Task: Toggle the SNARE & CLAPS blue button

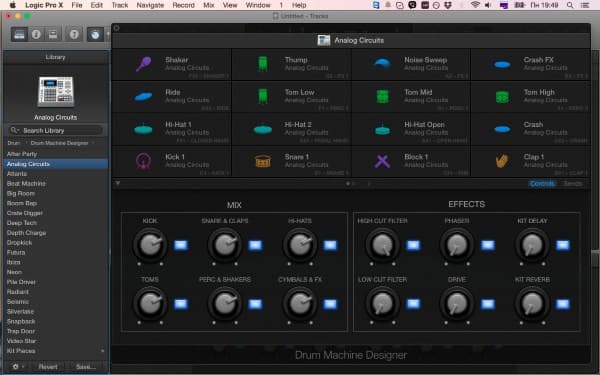Action: [255, 245]
